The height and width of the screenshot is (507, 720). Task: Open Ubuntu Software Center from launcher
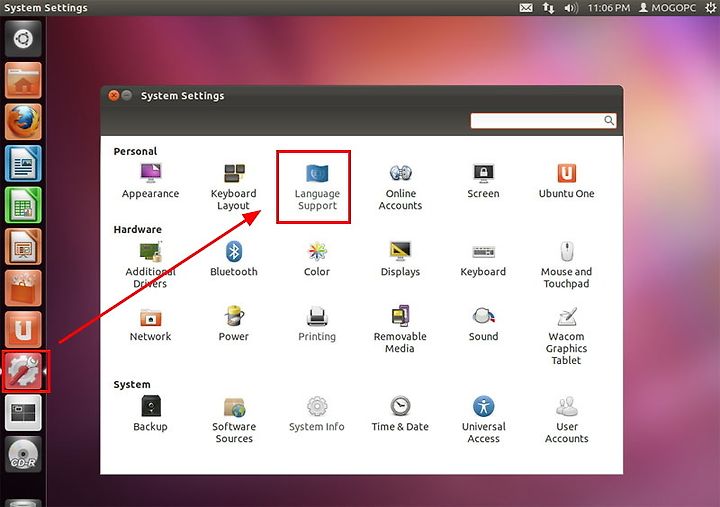[23, 288]
